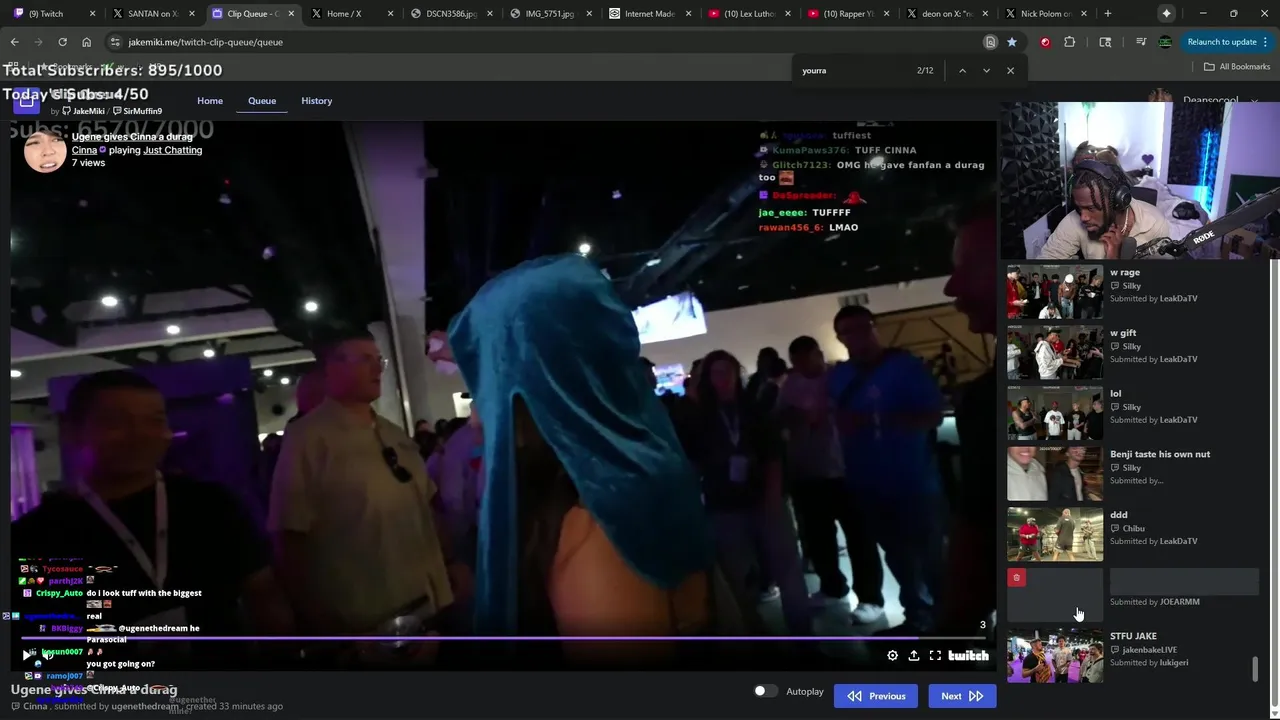The height and width of the screenshot is (720, 1280).
Task: Select the 'ddd' clip by Chibu
Action: coord(1055,534)
